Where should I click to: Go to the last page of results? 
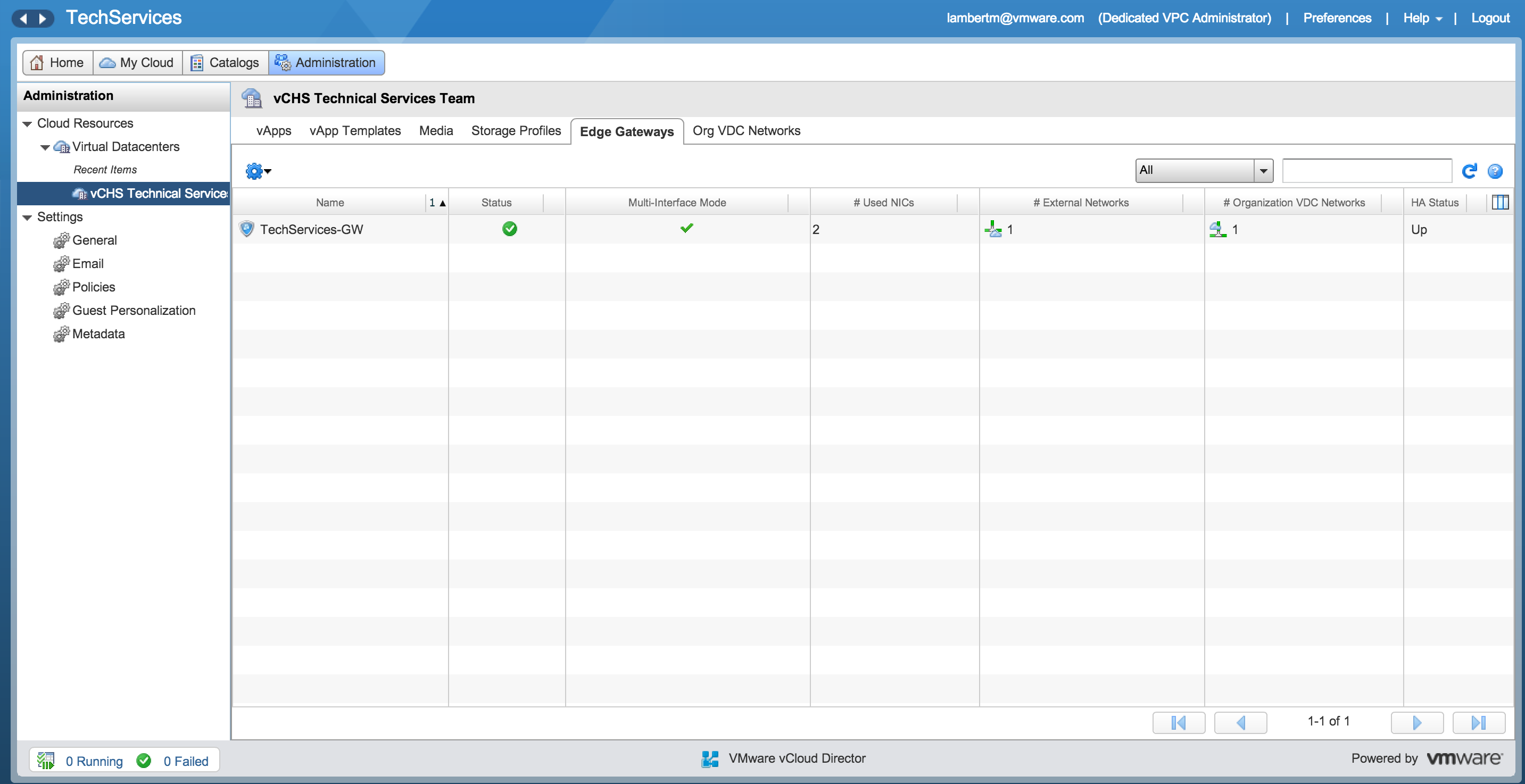(1478, 722)
